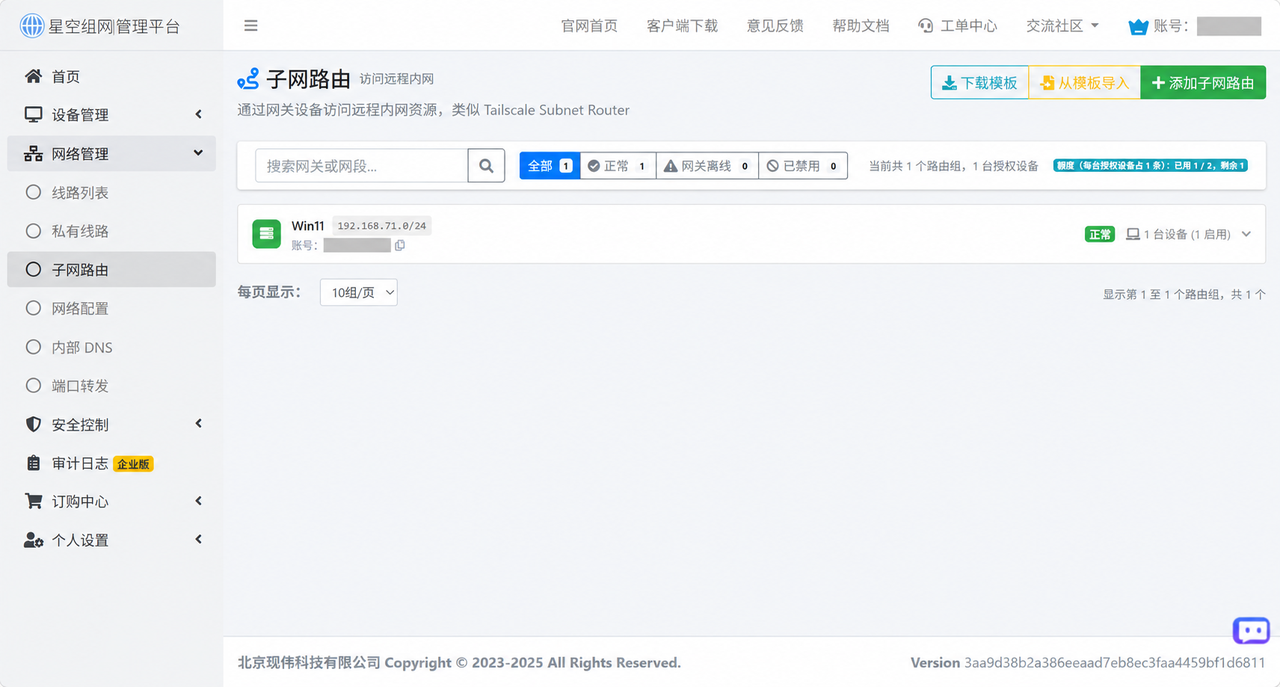Copy the Win11 account using copy icon
Screen dimensions: 1280x687
pos(400,245)
